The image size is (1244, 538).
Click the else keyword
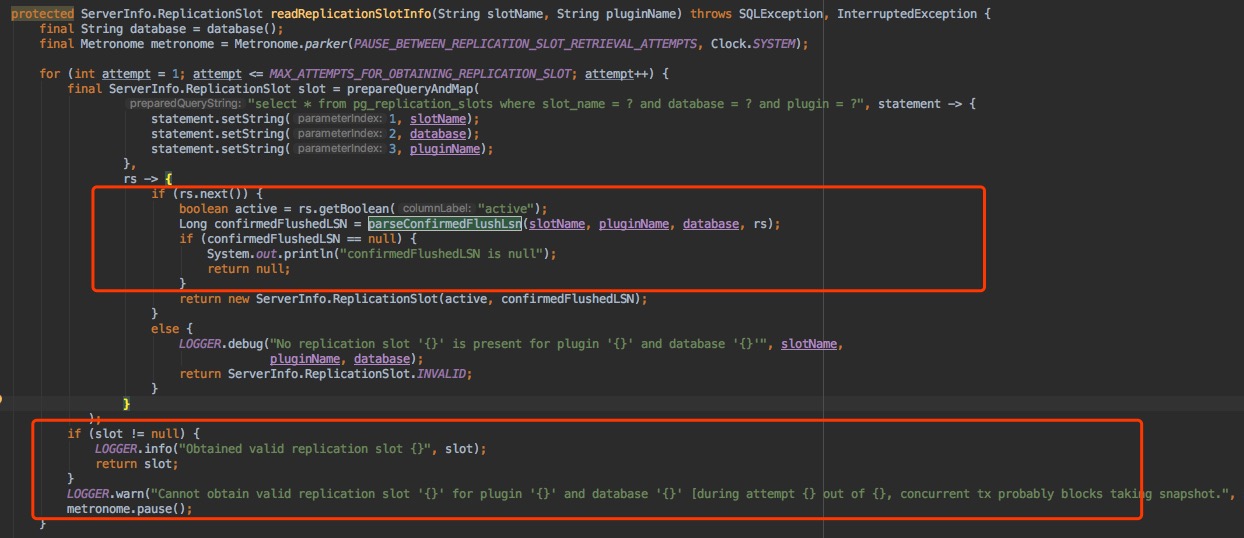coord(166,329)
